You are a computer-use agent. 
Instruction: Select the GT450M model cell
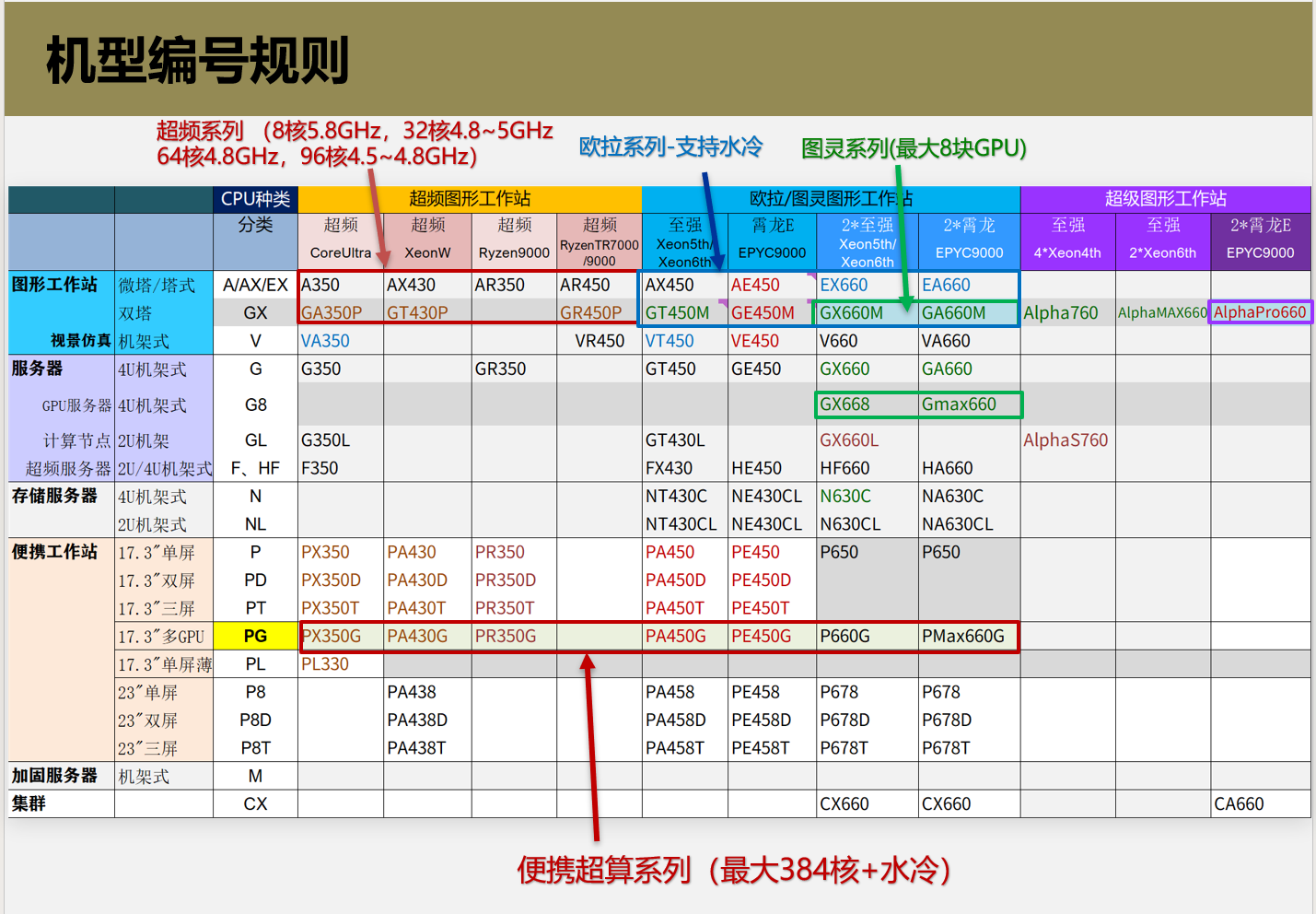pos(677,313)
